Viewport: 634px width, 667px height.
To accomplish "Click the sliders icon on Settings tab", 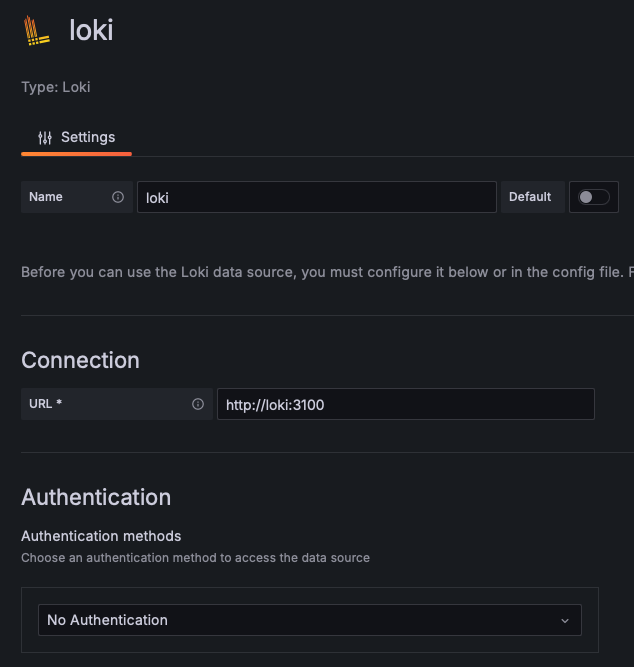I will (45, 138).
